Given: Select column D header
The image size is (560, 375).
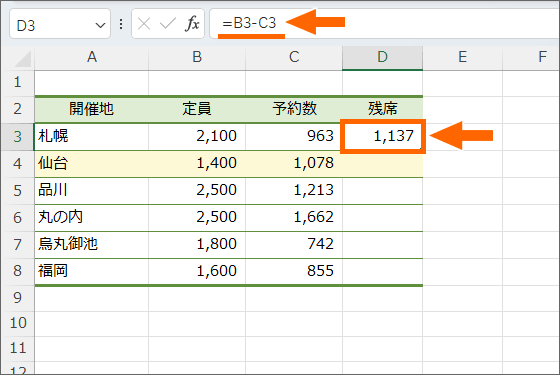Looking at the screenshot, I should point(382,58).
